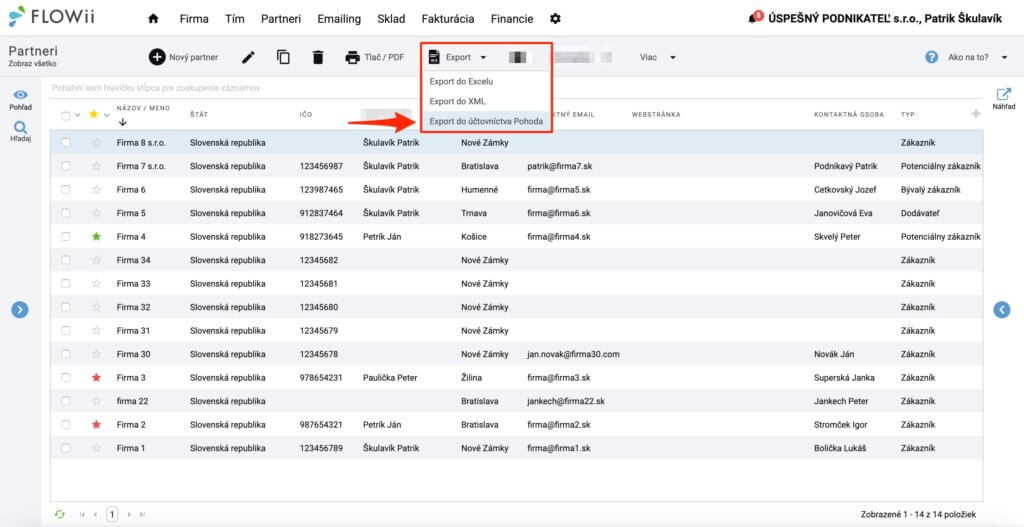This screenshot has width=1024, height=527.
Task: Click Firma 33 name cell
Action: click(133, 283)
